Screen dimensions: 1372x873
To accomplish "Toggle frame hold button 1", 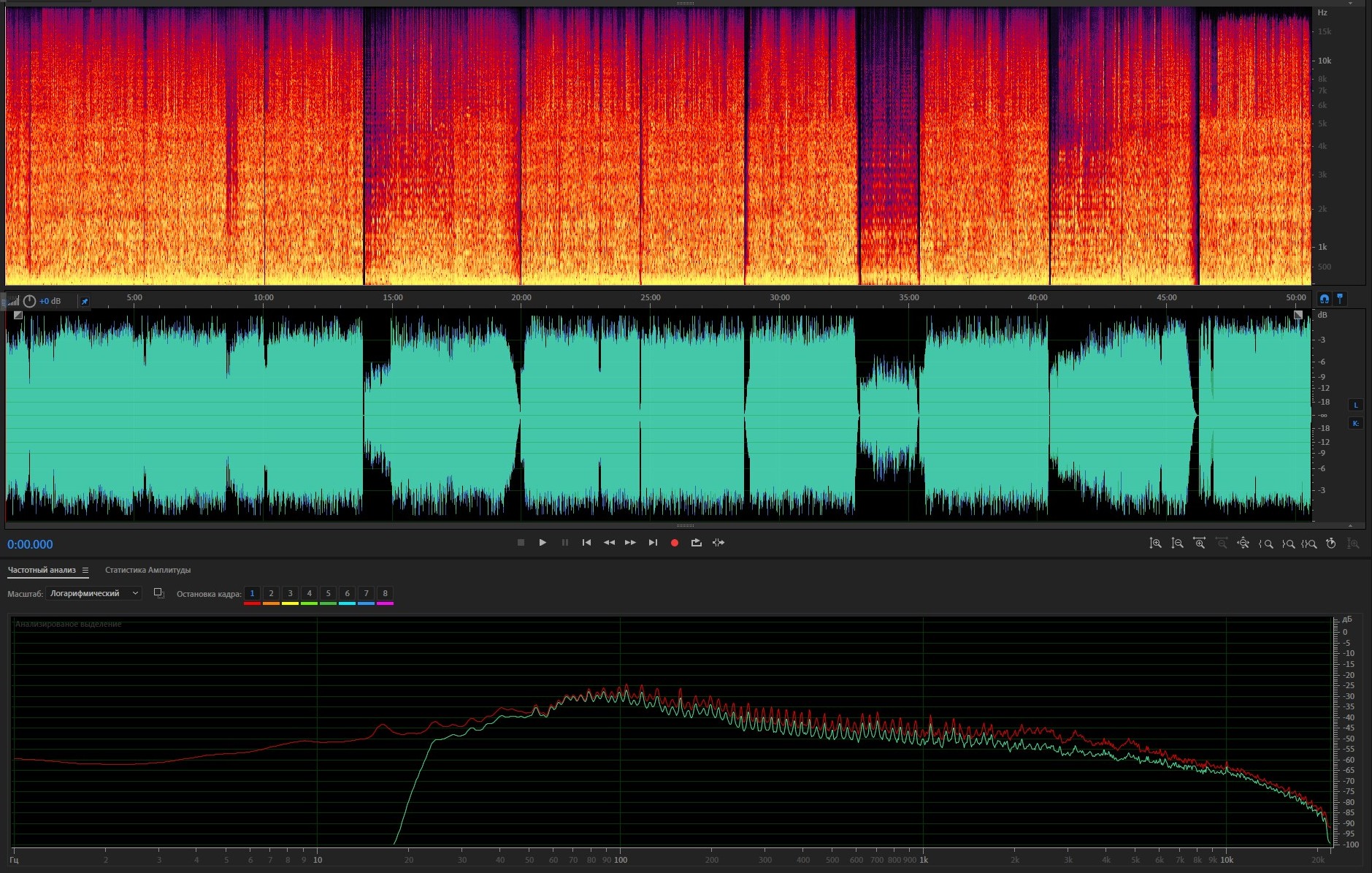I will (x=252, y=593).
